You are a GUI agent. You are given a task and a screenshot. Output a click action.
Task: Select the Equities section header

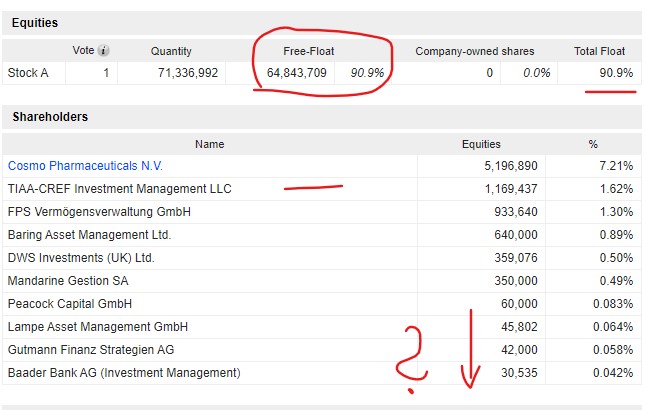point(322,23)
